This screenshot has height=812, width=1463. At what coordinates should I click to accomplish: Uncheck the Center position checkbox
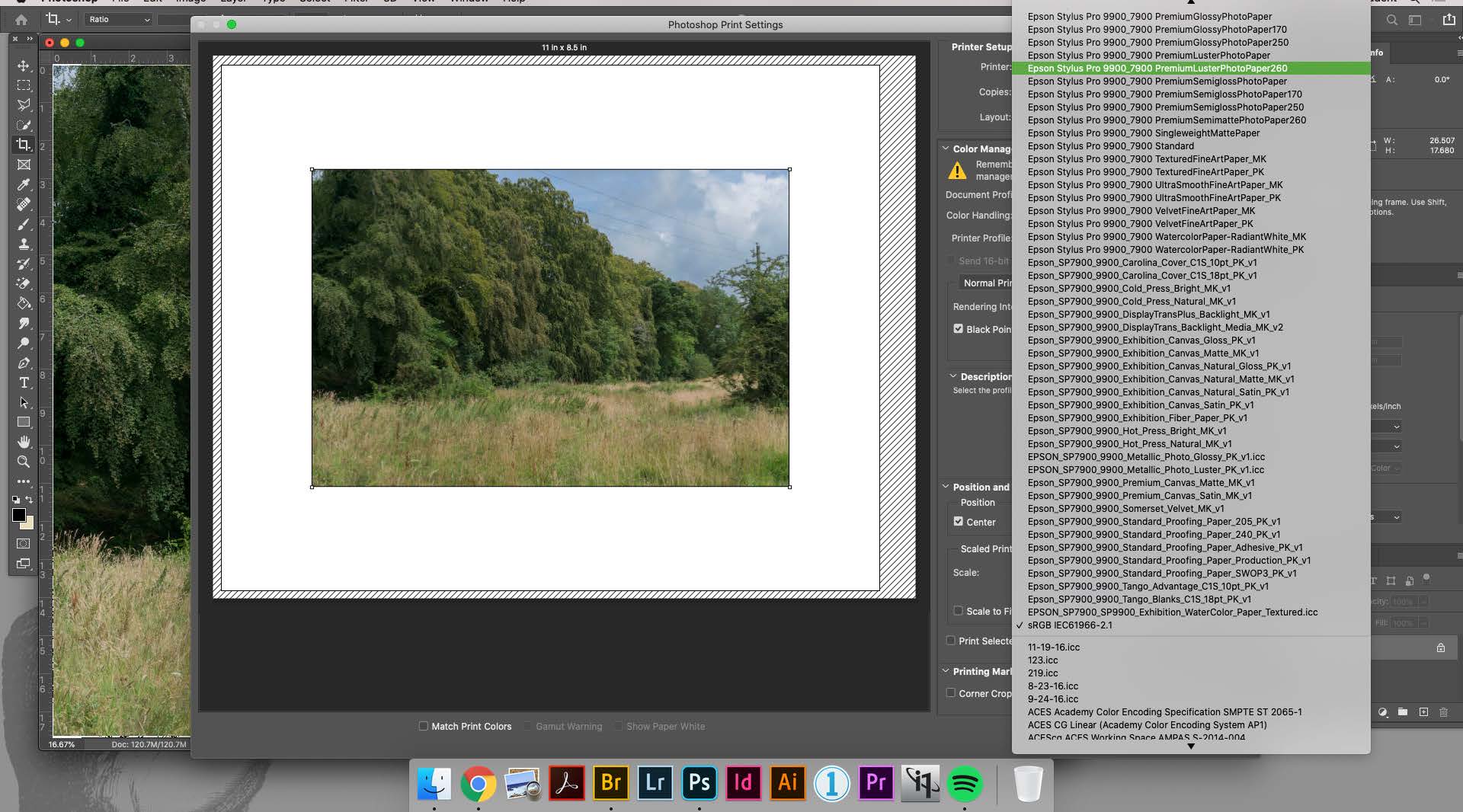(958, 522)
